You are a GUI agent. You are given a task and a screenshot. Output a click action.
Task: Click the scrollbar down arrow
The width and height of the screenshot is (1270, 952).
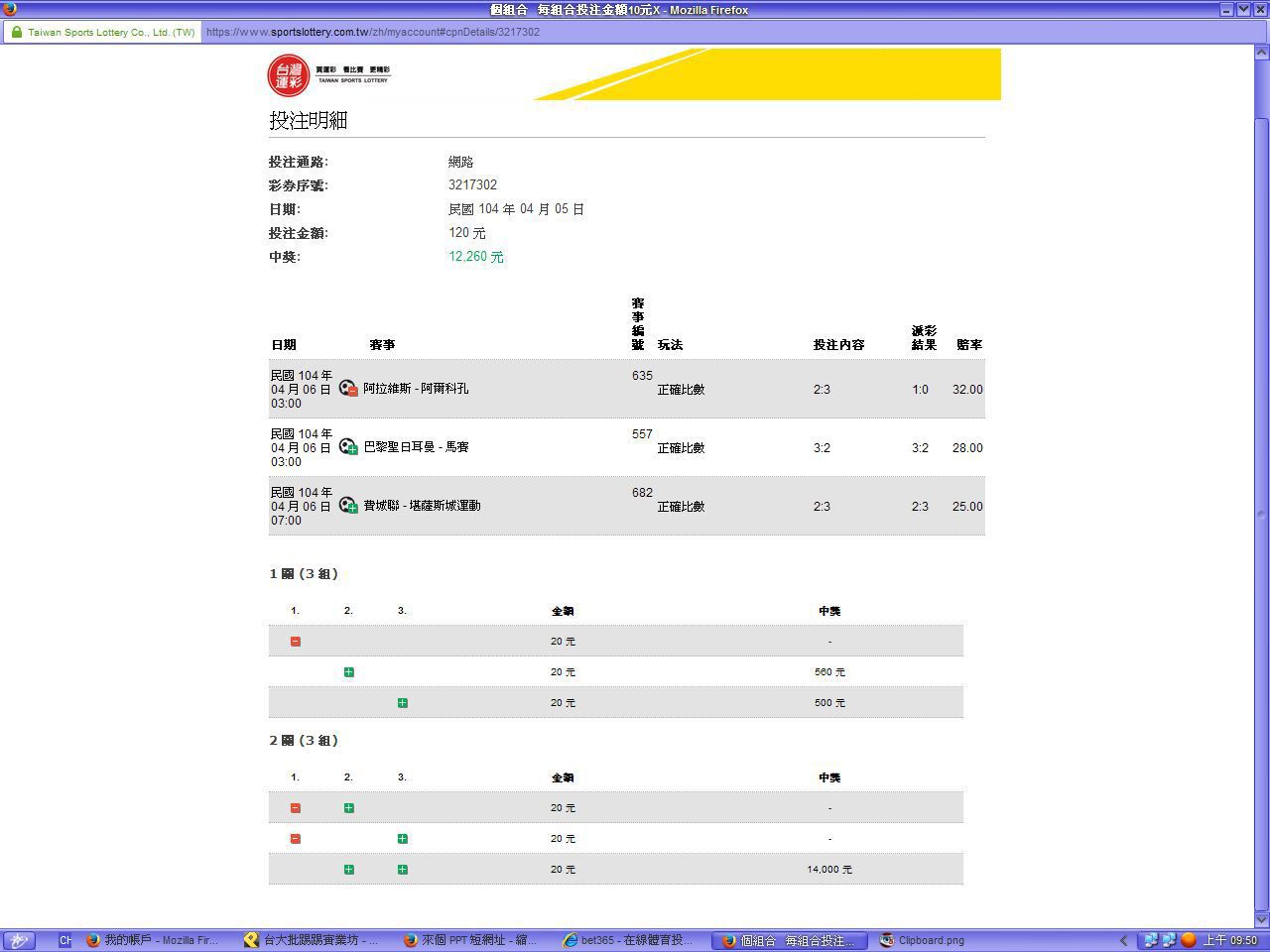tap(1262, 919)
